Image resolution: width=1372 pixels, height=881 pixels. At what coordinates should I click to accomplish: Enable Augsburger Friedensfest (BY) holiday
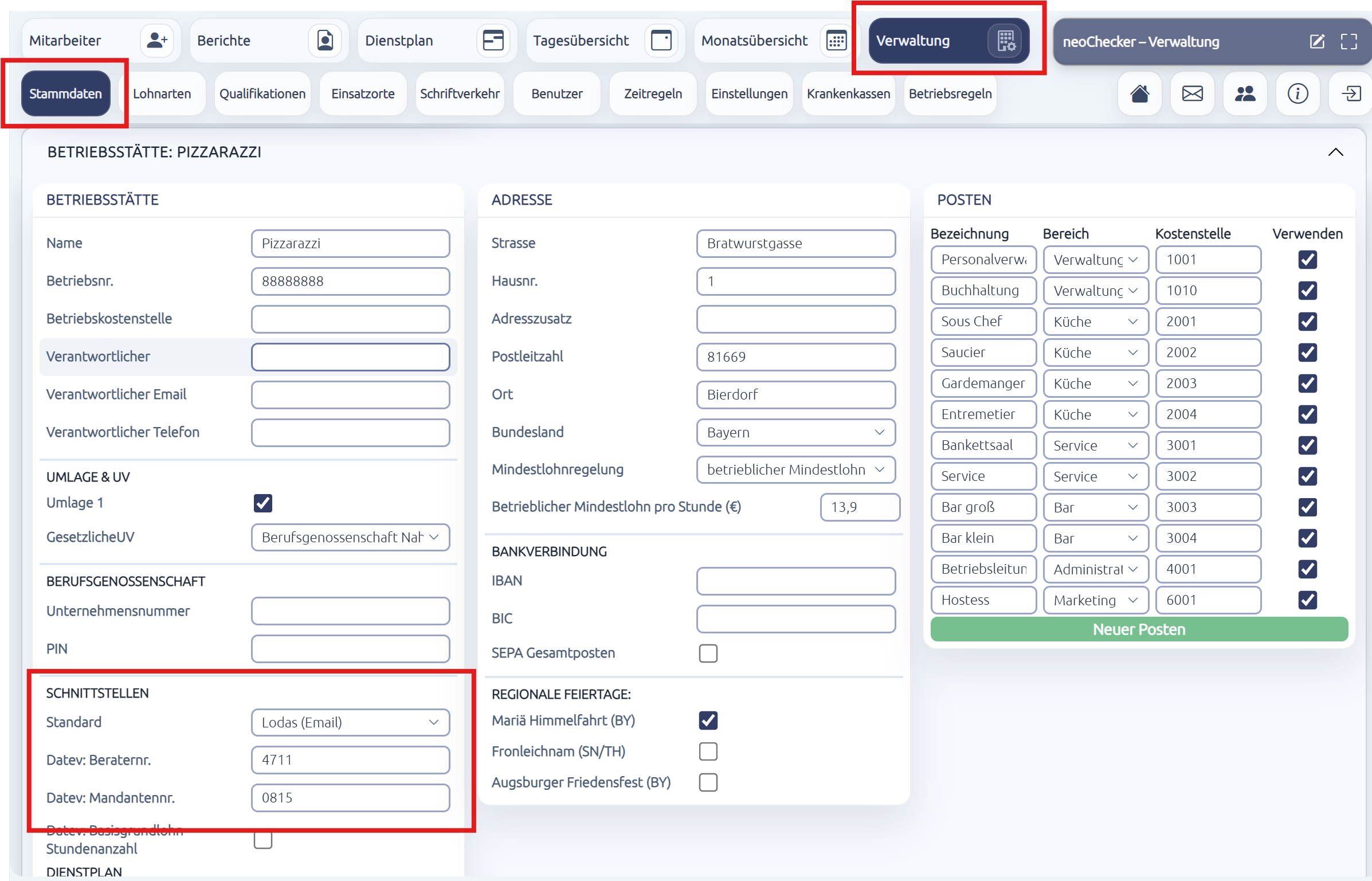pos(708,782)
